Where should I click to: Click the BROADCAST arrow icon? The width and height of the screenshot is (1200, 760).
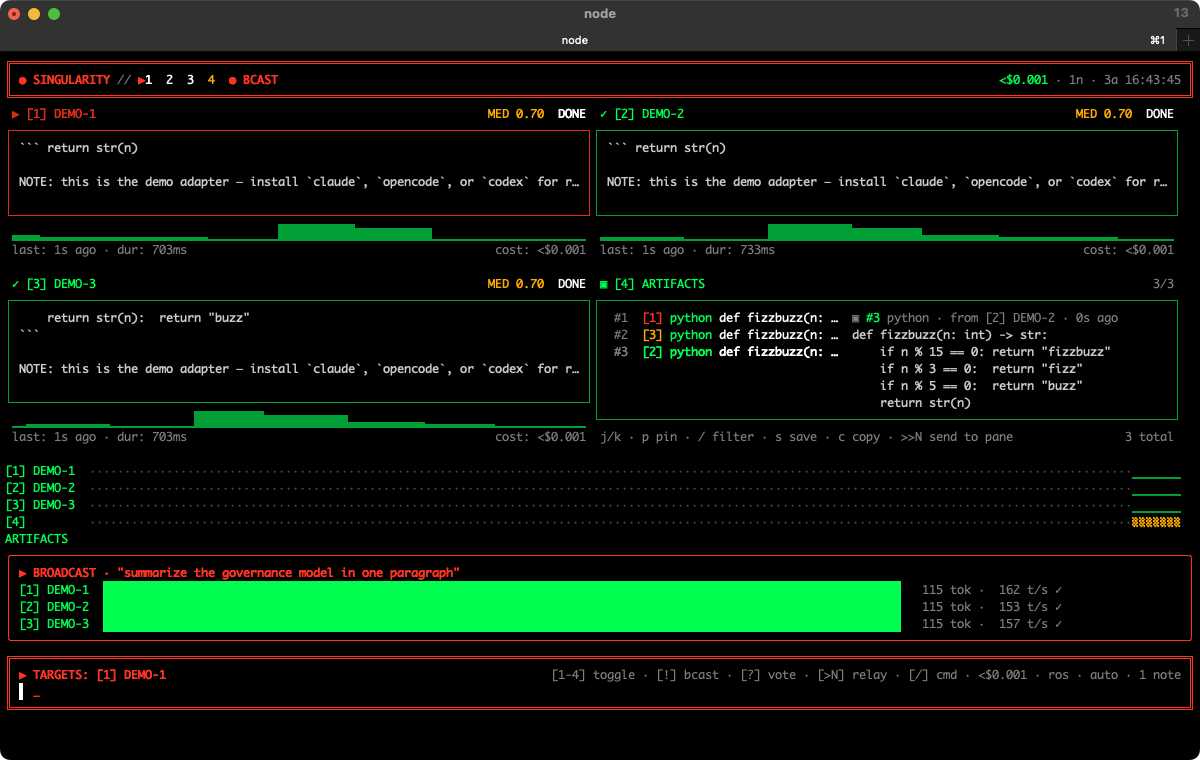pyautogui.click(x=23, y=573)
